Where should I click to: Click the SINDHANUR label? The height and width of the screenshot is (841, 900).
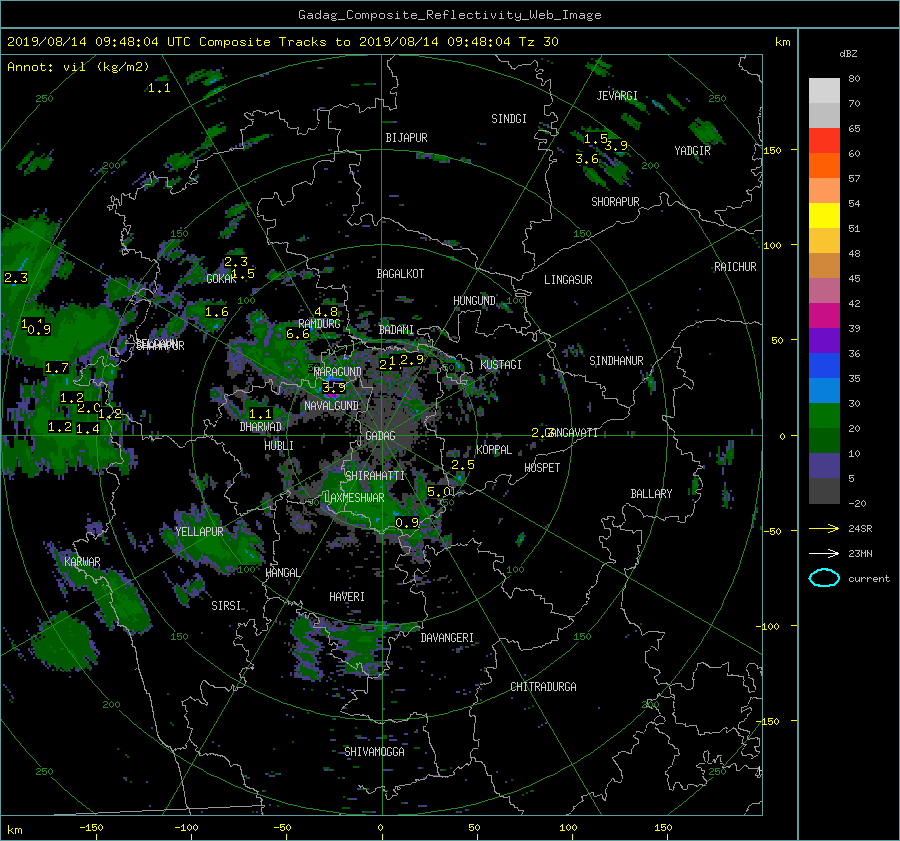coord(616,361)
